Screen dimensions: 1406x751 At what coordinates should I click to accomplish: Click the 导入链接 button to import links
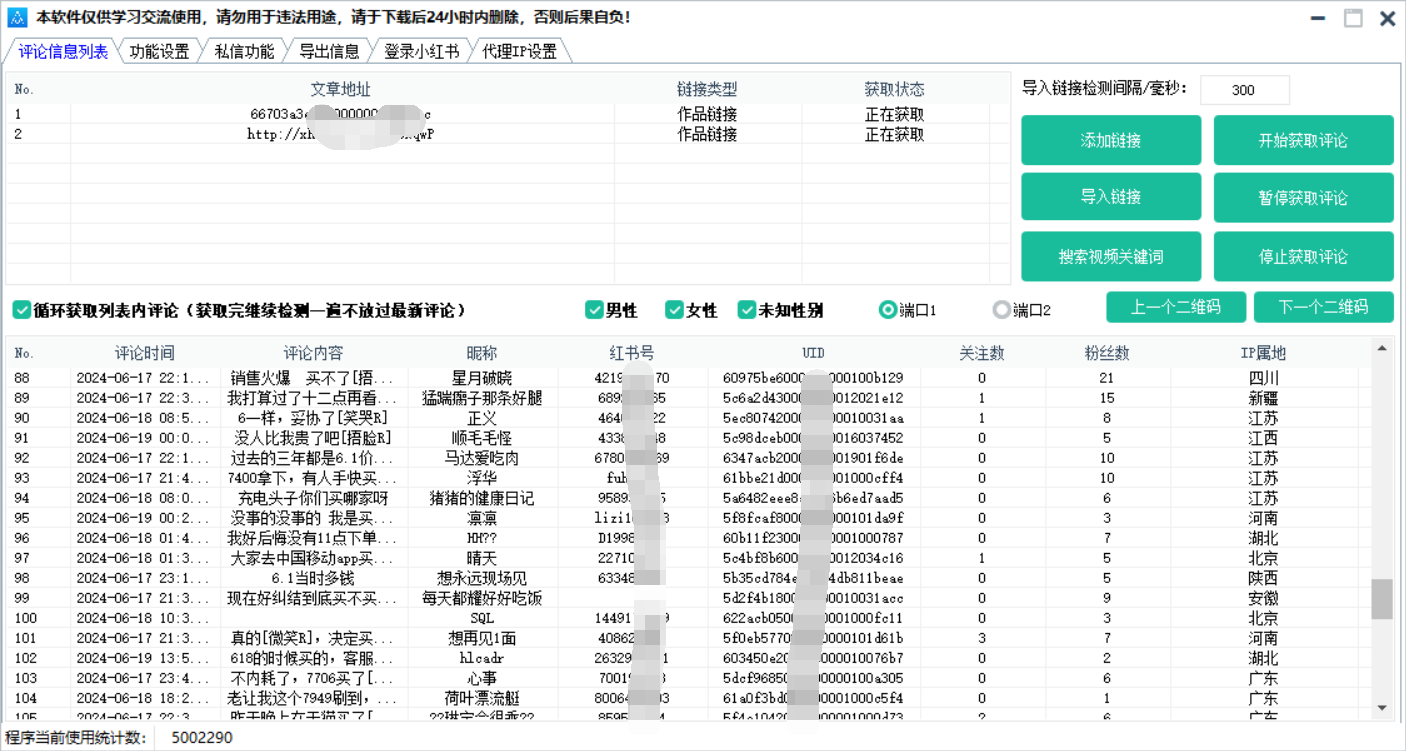click(1111, 197)
